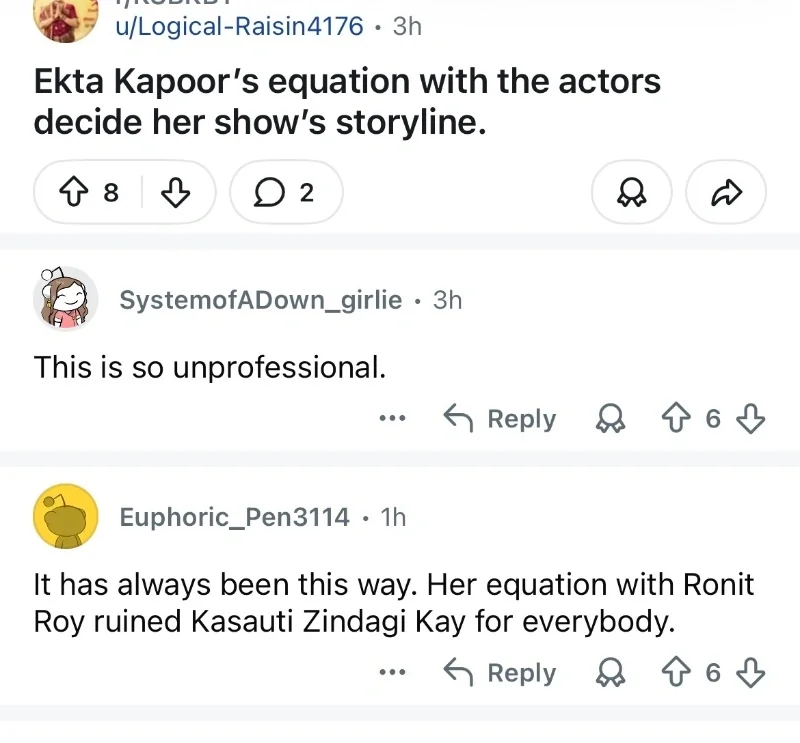Downvote the Ekta Kapoor post
The width and height of the screenshot is (800, 743).
[x=176, y=192]
